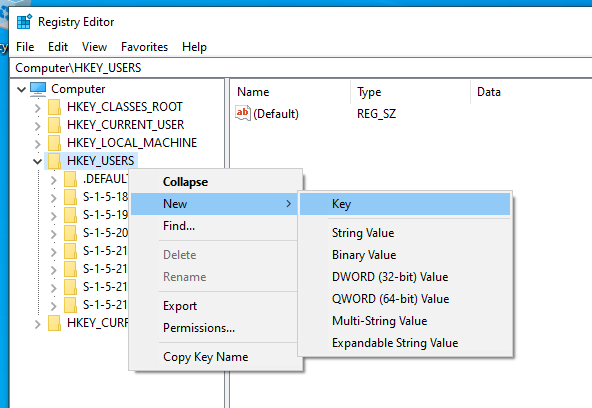The image size is (592, 408).
Task: Click the Registry Editor app icon
Action: (x=24, y=22)
